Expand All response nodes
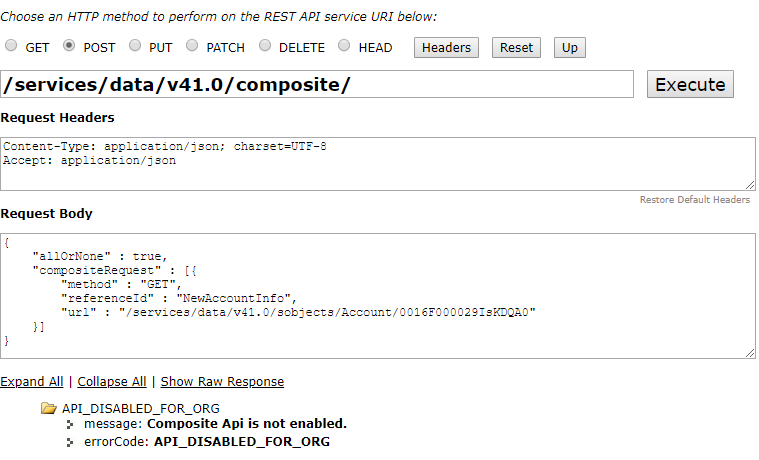Viewport: 759px width, 460px height. [x=32, y=381]
